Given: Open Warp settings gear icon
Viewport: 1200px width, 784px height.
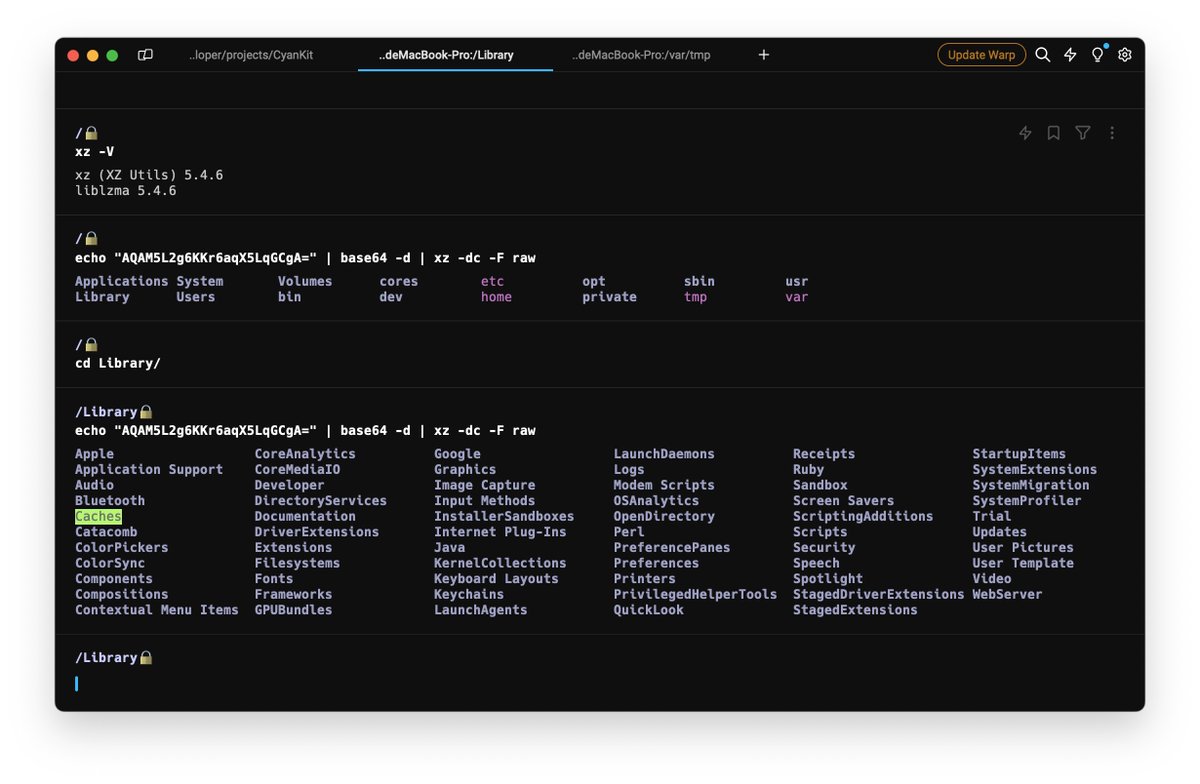Looking at the screenshot, I should [x=1125, y=55].
